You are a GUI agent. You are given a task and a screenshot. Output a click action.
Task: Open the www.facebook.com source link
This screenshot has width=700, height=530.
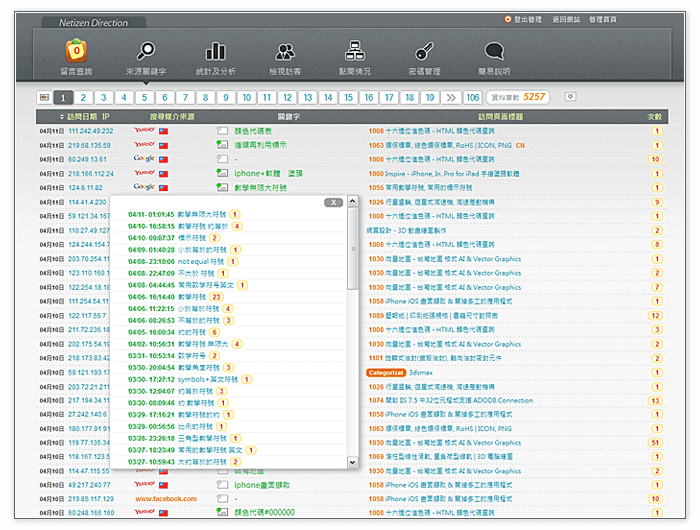tap(166, 499)
